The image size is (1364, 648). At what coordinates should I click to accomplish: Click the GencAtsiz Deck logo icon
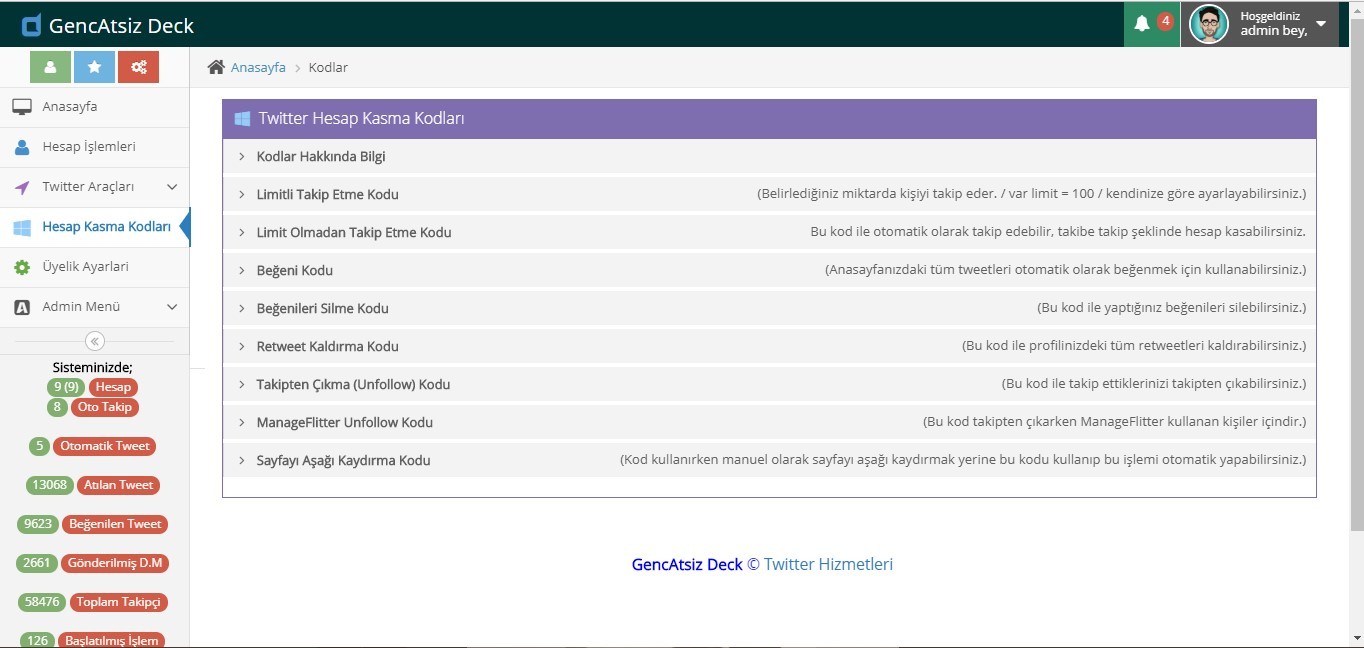click(x=31, y=25)
